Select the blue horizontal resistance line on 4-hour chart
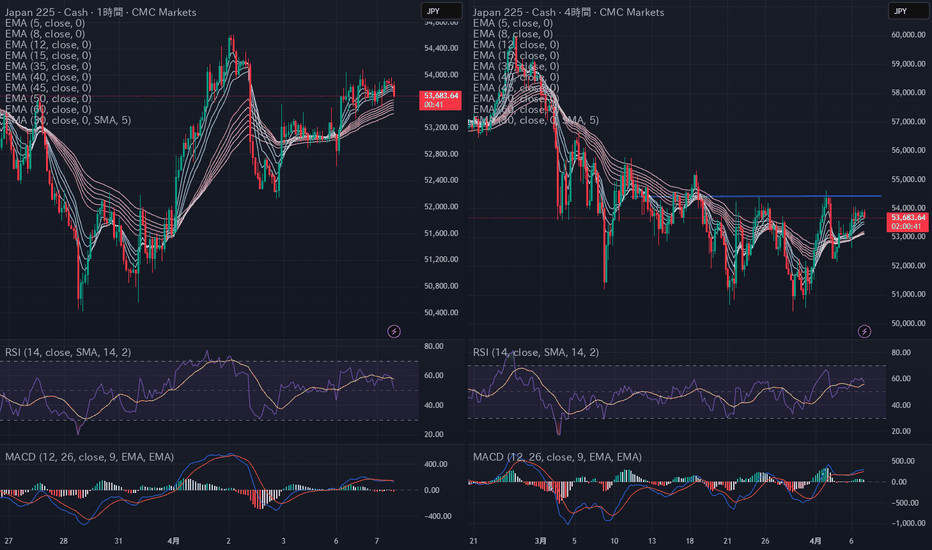Screen dimensions: 932x550 pos(800,196)
